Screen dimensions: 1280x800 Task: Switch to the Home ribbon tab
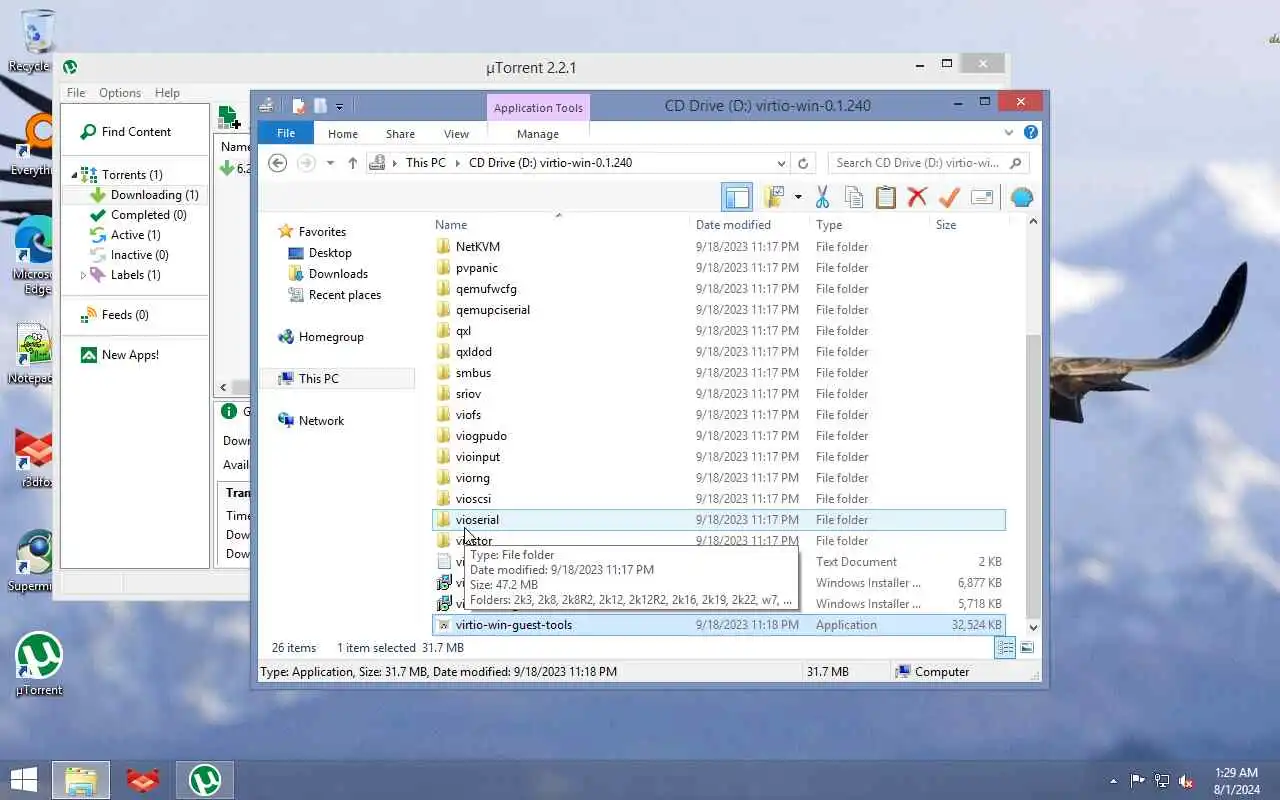[343, 134]
